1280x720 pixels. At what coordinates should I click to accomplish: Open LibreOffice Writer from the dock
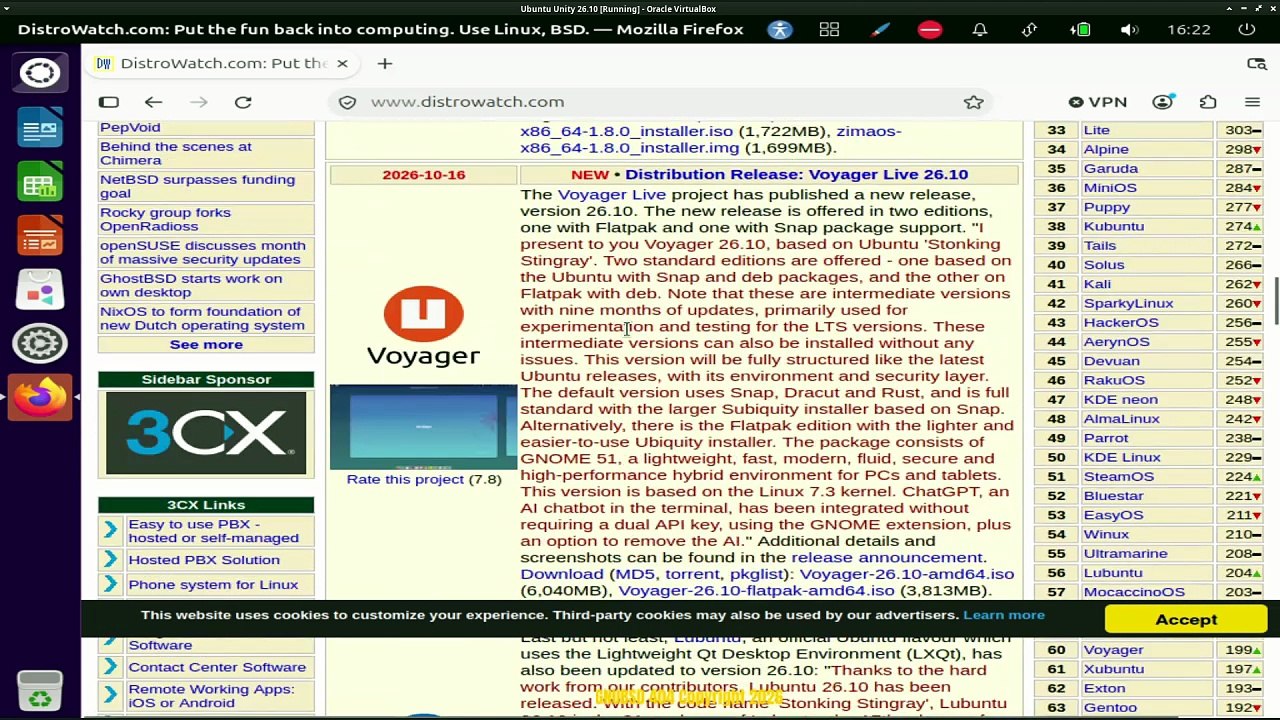coord(40,129)
